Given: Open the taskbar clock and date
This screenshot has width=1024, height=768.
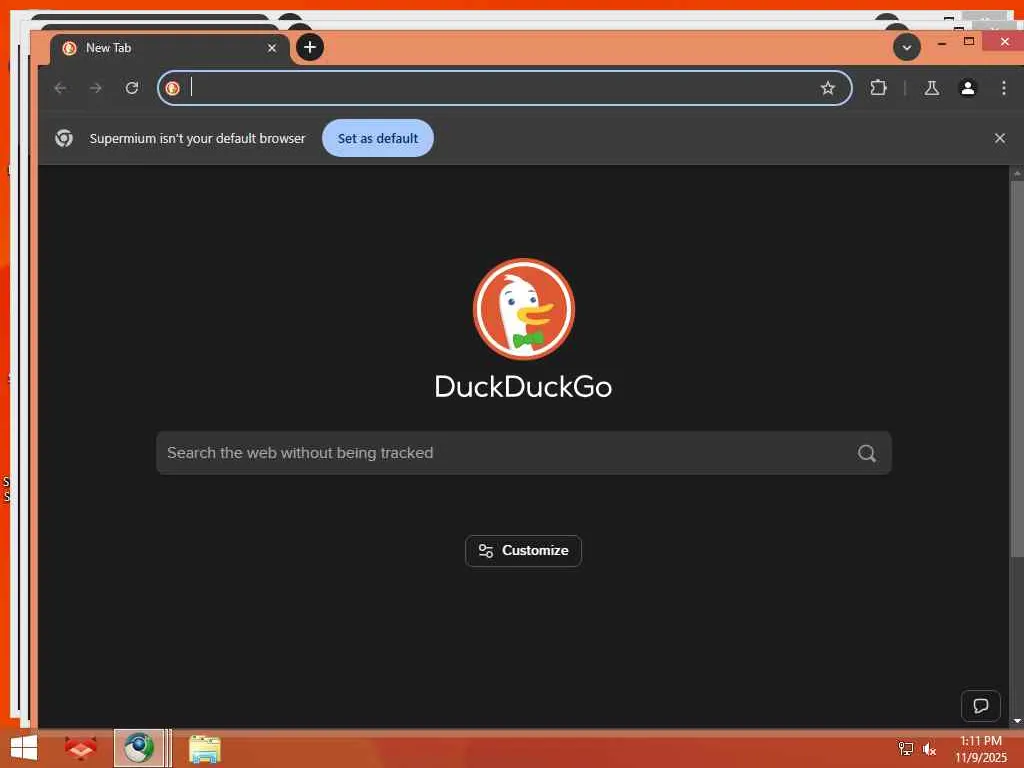Looking at the screenshot, I should [x=981, y=749].
